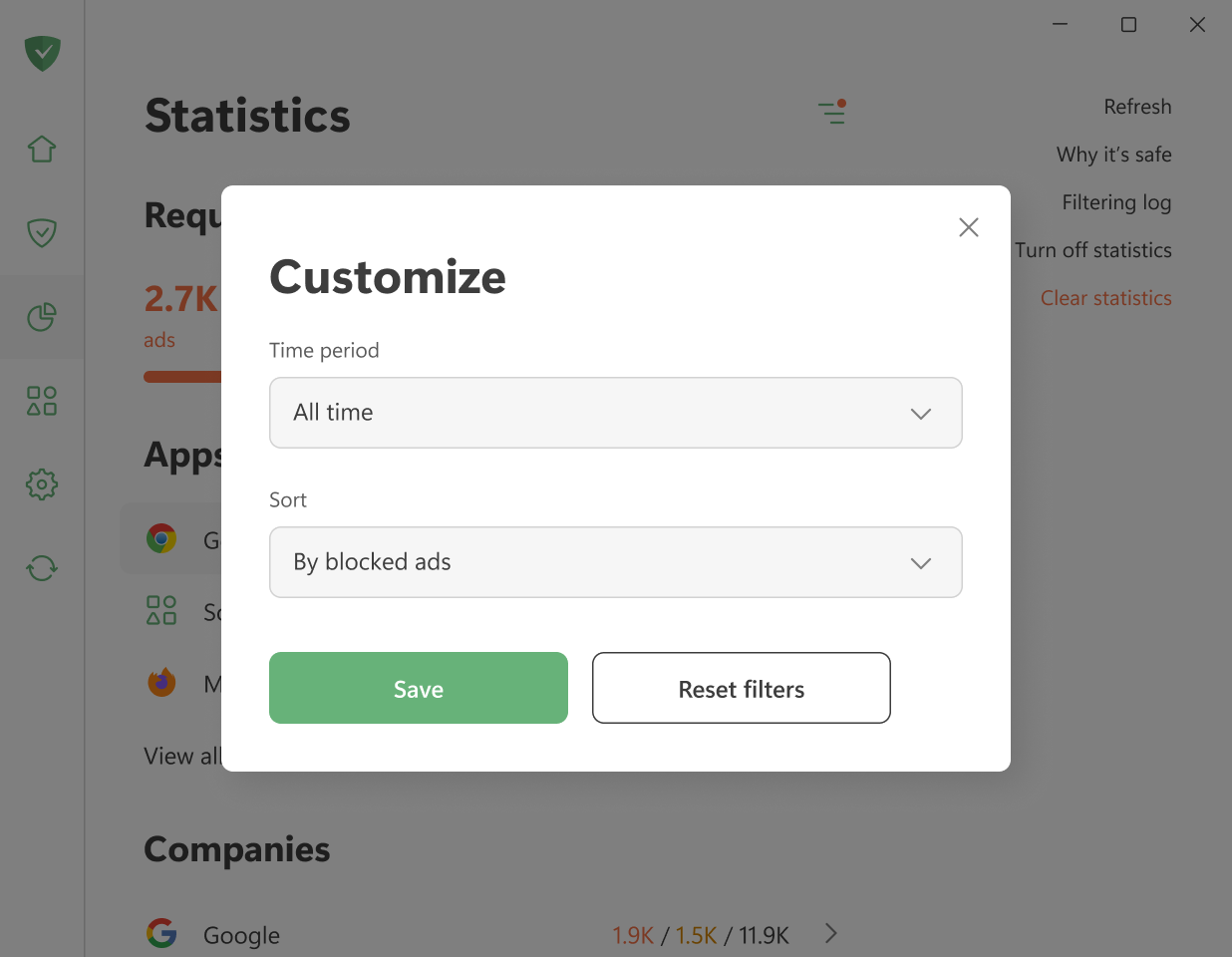Image resolution: width=1232 pixels, height=957 pixels.
Task: Open the statistics filter icon near Statistics title
Action: 832,113
